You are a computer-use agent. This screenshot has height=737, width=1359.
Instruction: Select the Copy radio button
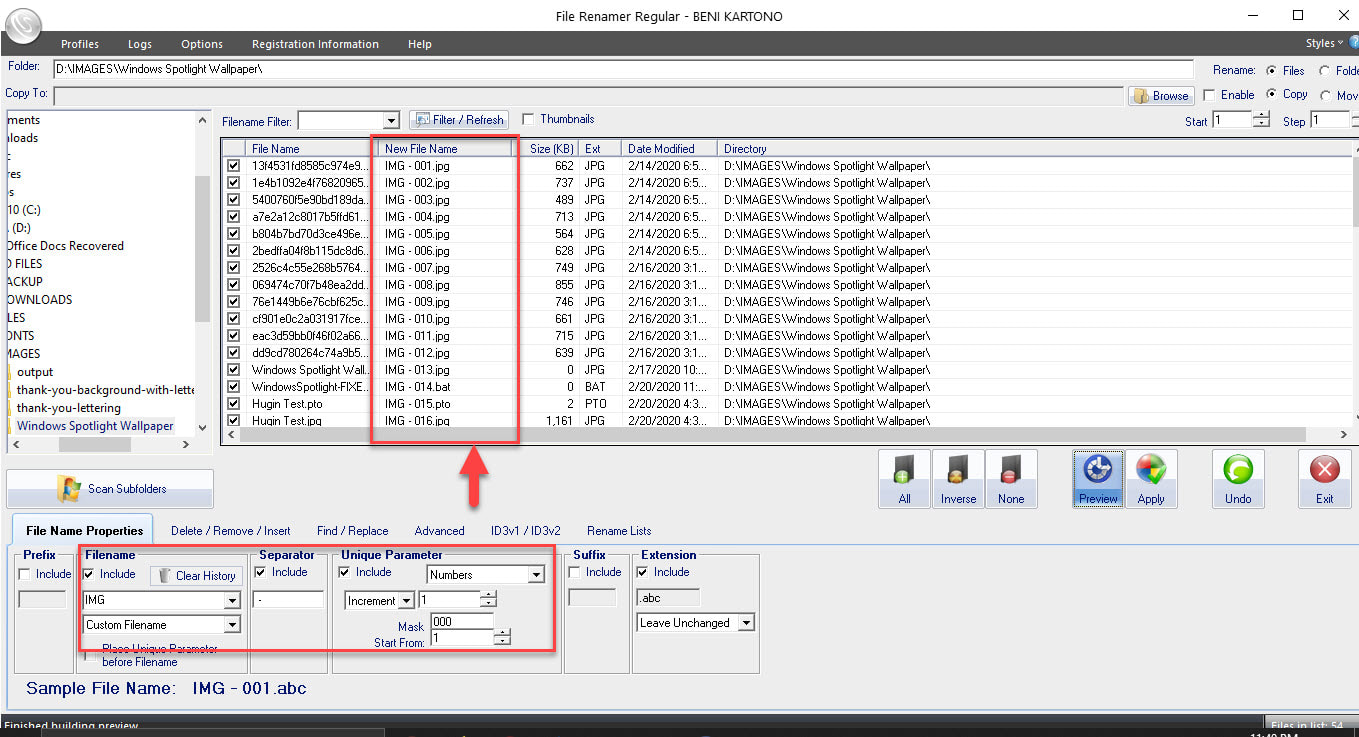click(x=1271, y=94)
